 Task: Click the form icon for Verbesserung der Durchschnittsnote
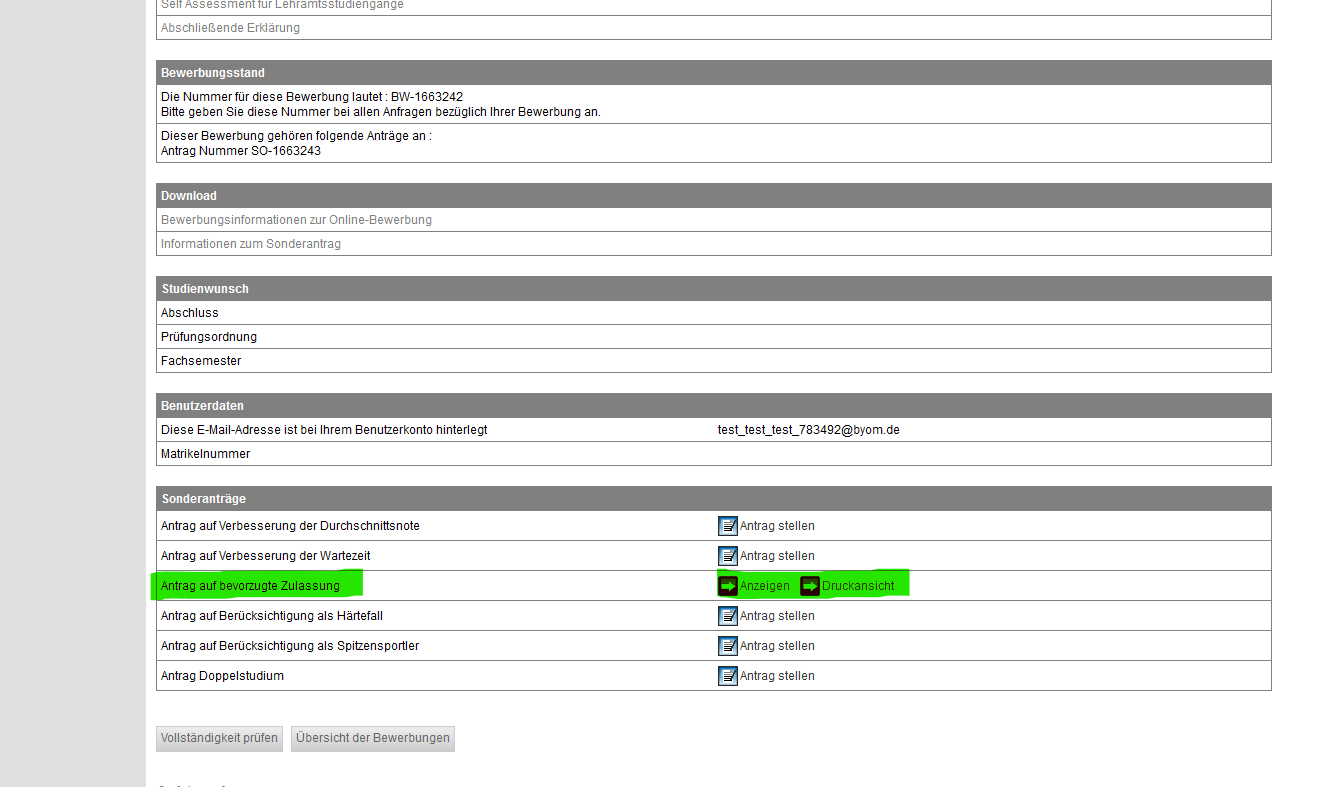728,526
